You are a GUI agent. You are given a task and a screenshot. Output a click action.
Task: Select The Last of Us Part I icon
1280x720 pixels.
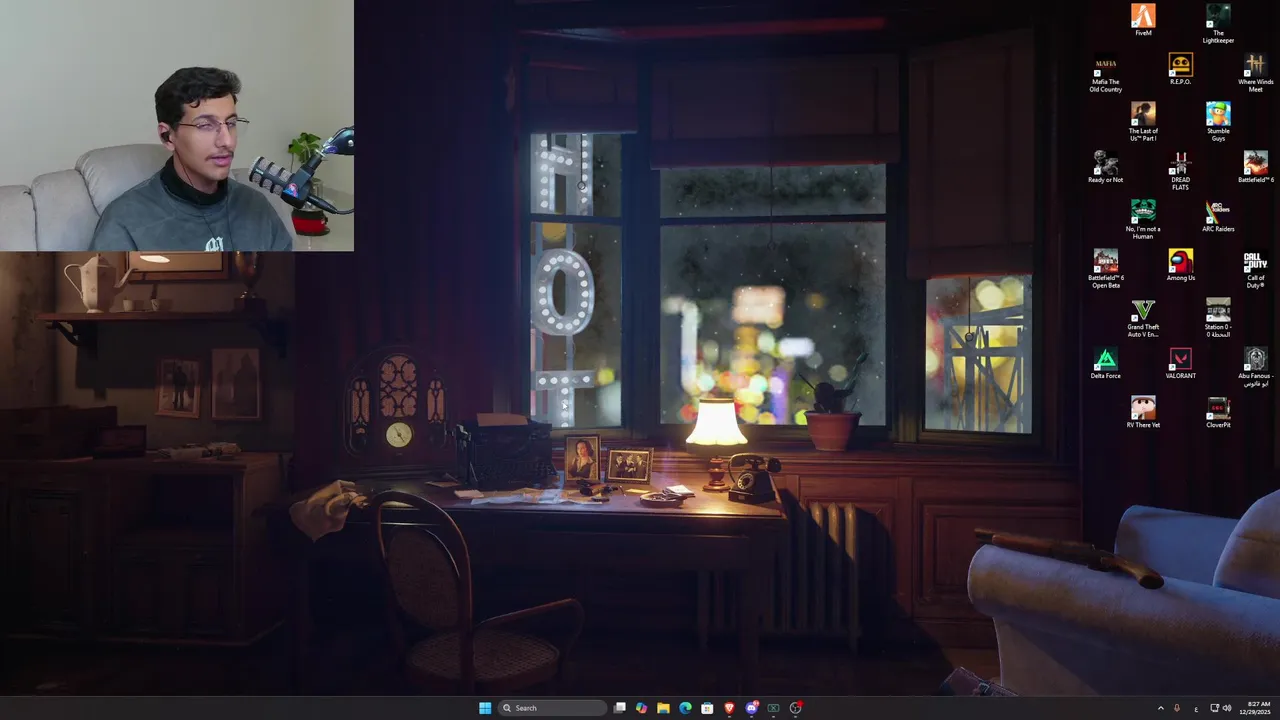point(1143,122)
